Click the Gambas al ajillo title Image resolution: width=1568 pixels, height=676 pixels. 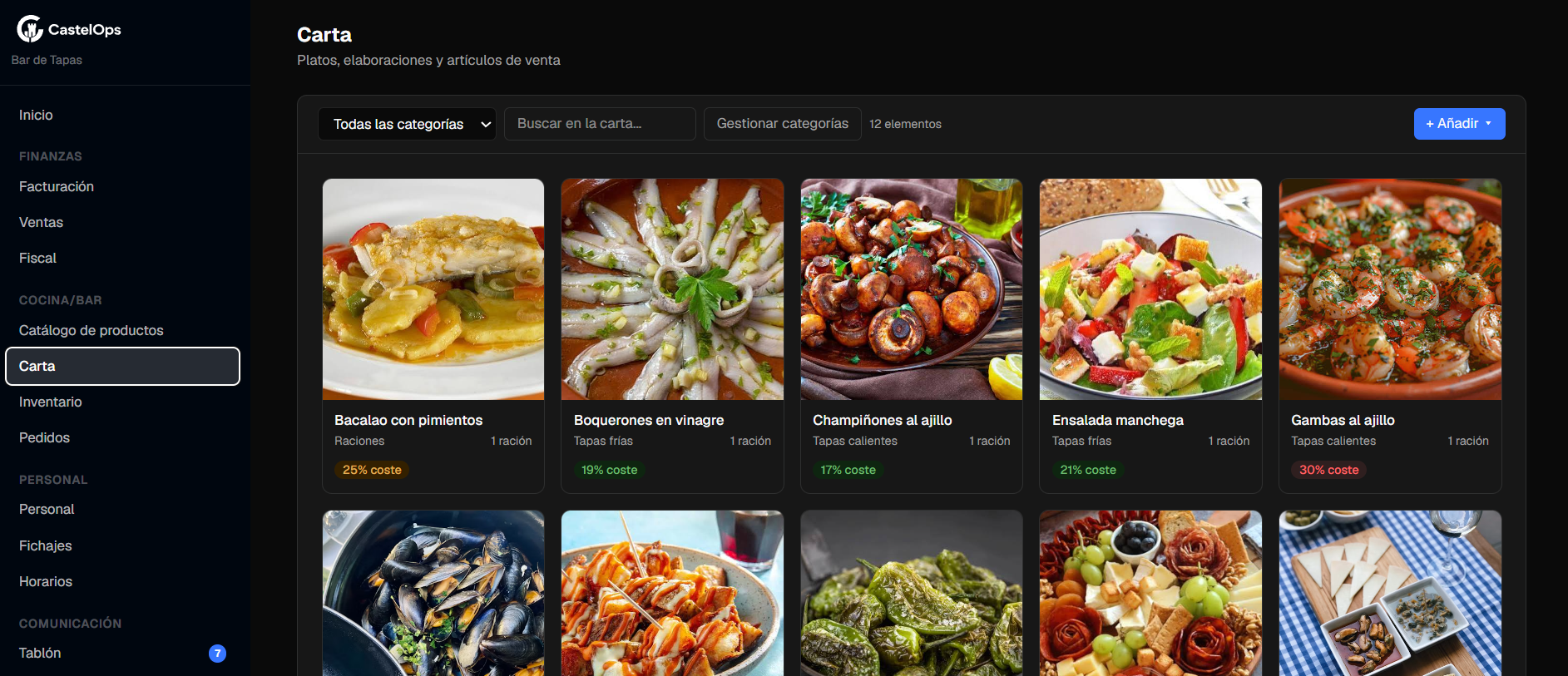pos(1343,420)
